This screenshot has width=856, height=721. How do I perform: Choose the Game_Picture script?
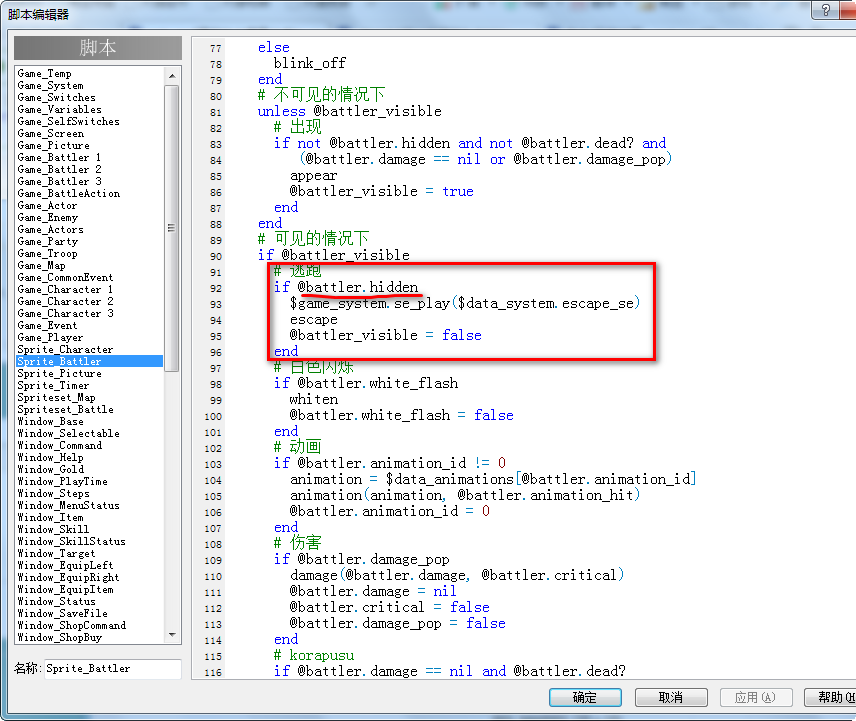(54, 145)
